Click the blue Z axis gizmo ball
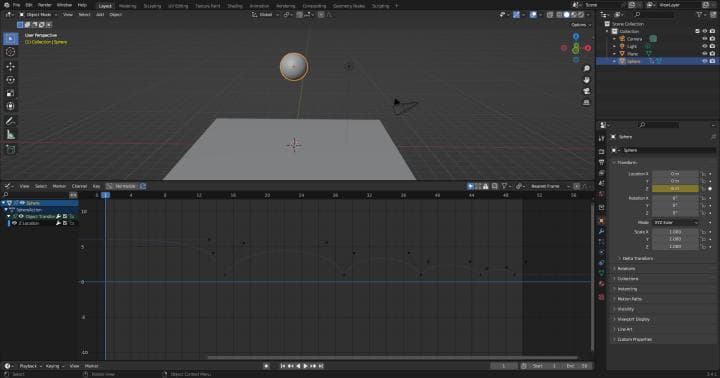The width and height of the screenshot is (720, 378). pos(576,36)
